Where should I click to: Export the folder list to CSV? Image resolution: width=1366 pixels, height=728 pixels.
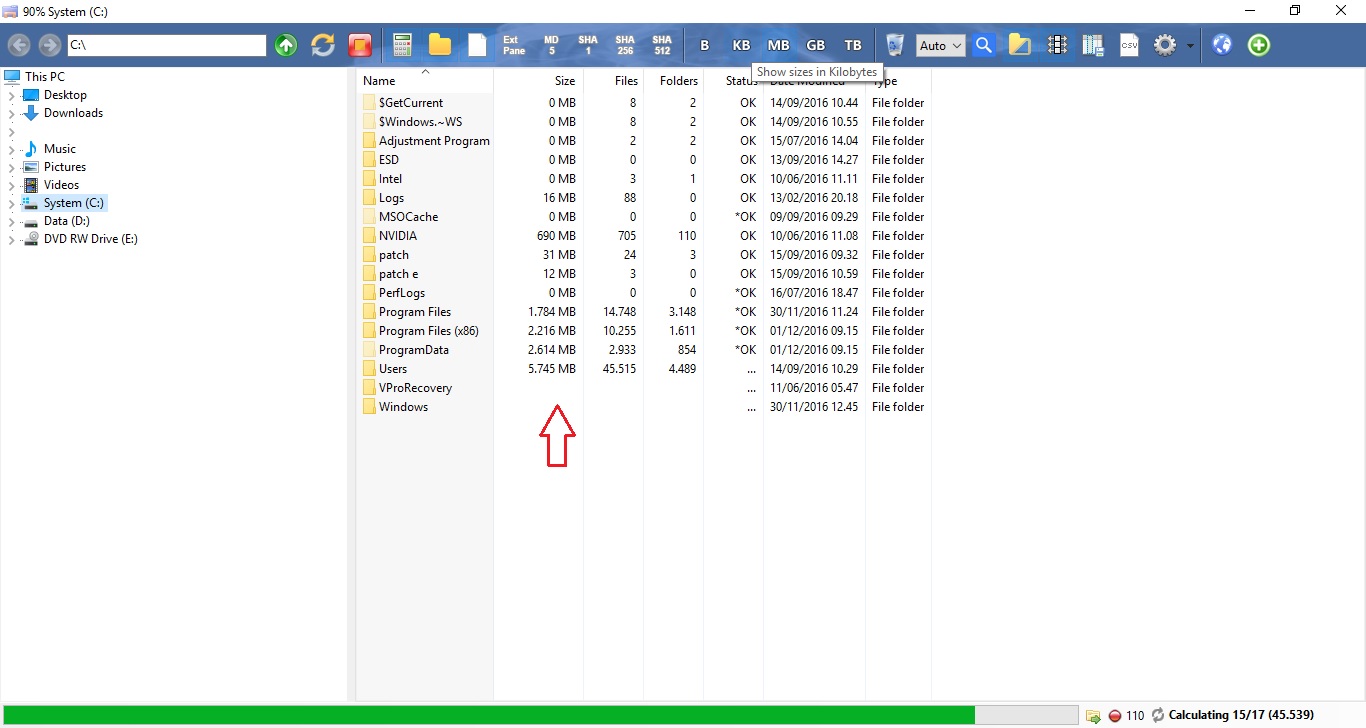pos(1129,45)
